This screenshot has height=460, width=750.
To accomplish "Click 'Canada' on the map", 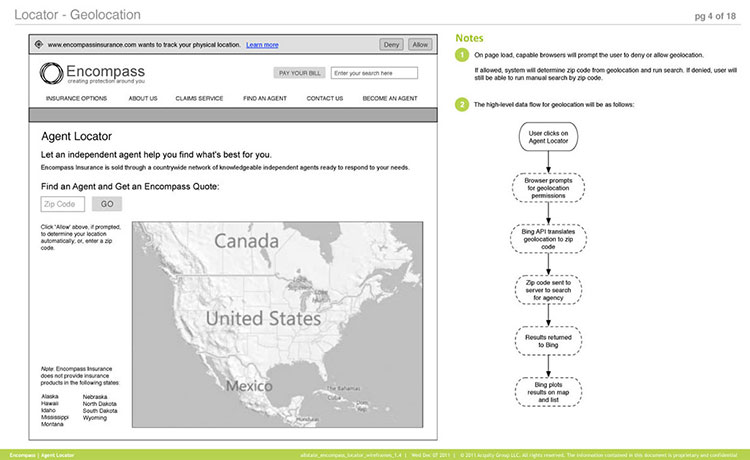I will [x=246, y=241].
